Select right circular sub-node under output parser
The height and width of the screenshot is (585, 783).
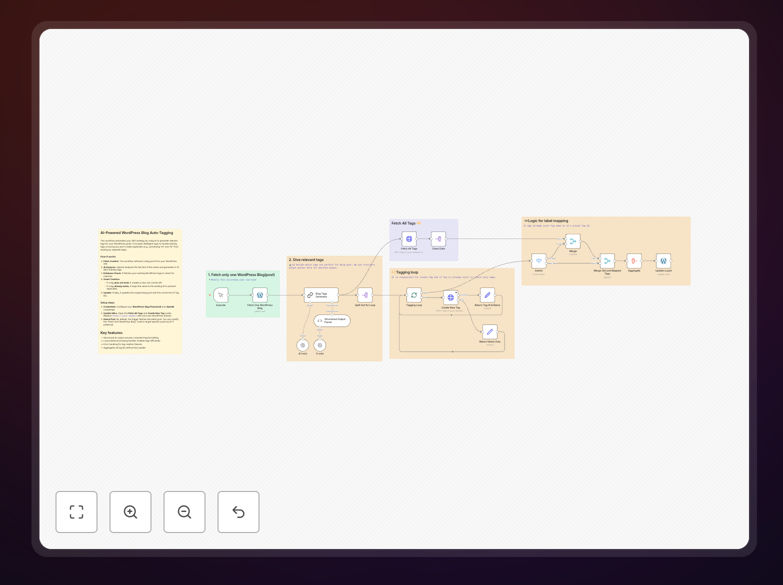(x=320, y=345)
